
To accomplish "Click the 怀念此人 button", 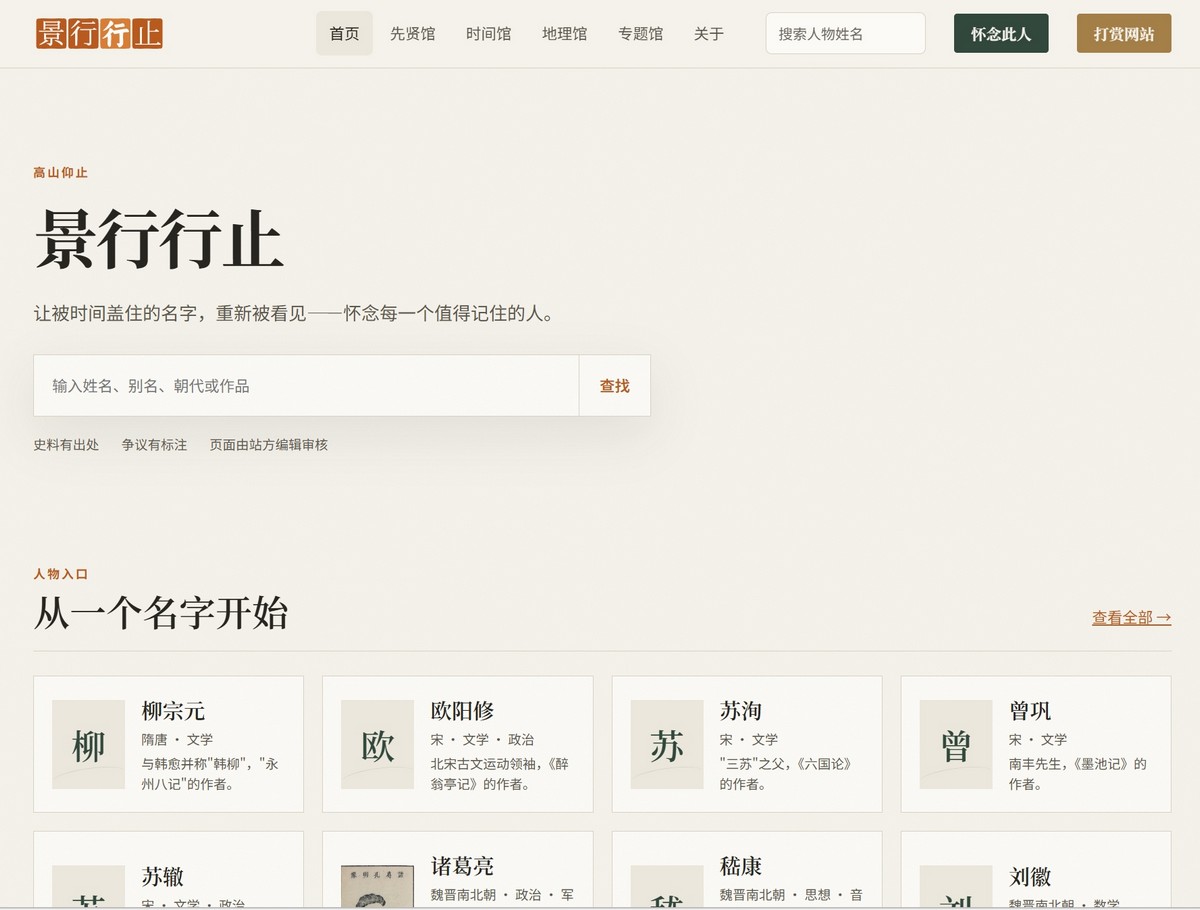I will pos(1001,33).
